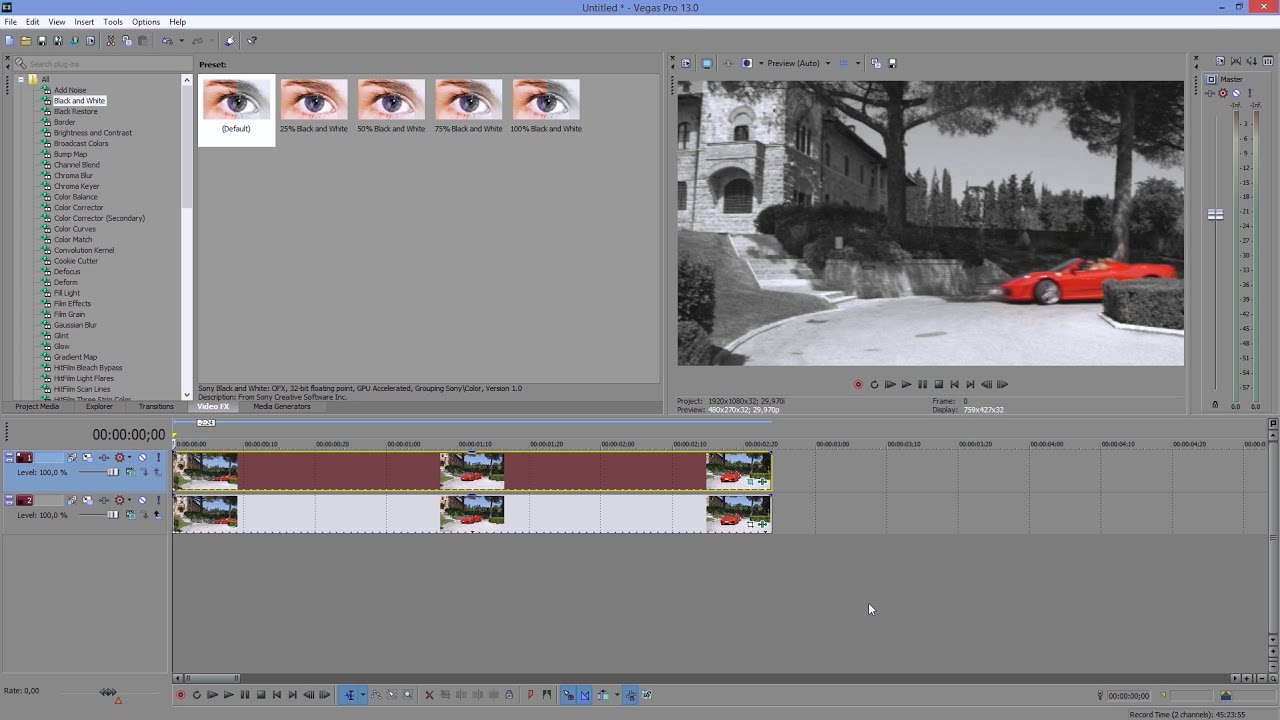1280x720 pixels.
Task: Toggle Enable Snapping in bottom toolbar
Action: pos(568,695)
